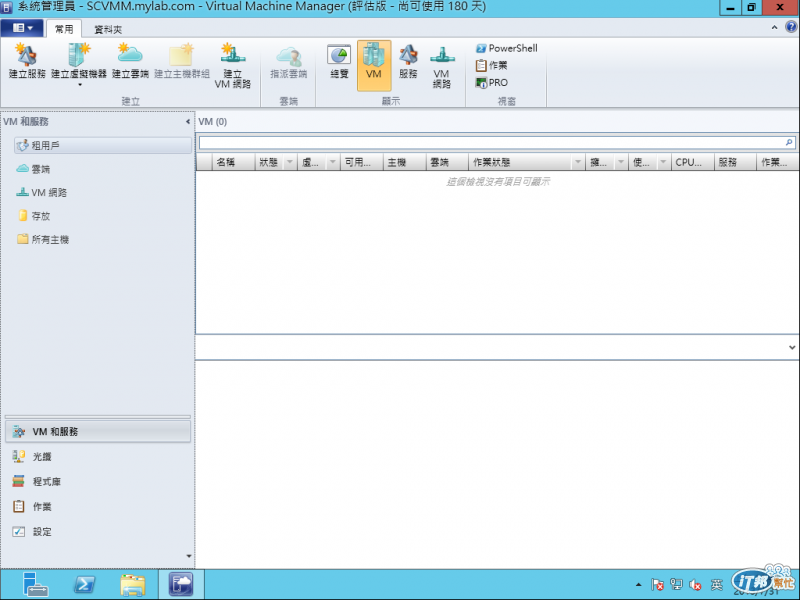Open the 擁... column filter dropdown

click(621, 162)
